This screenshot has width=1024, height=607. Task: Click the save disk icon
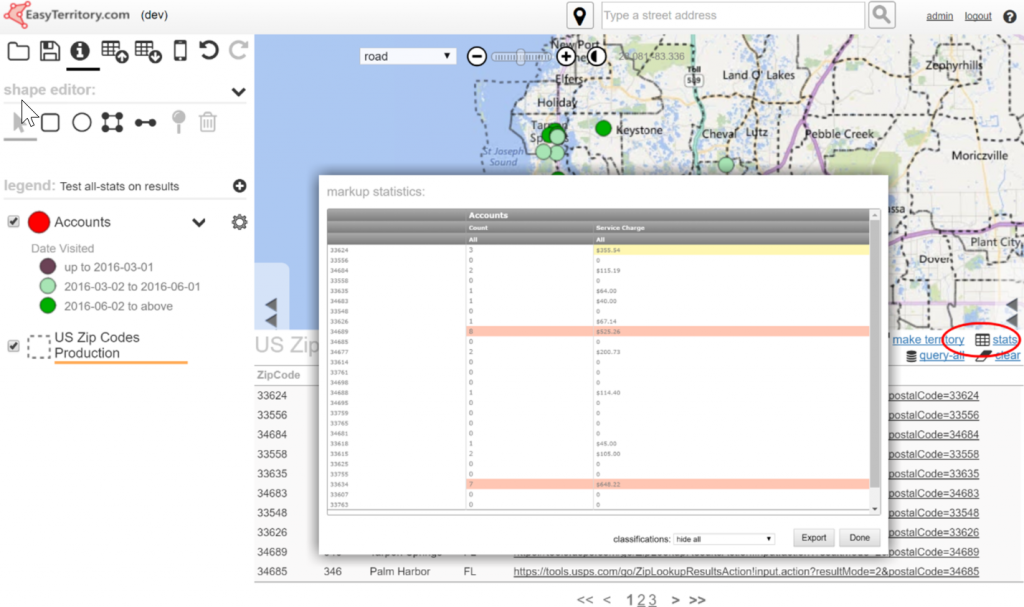pyautogui.click(x=49, y=51)
